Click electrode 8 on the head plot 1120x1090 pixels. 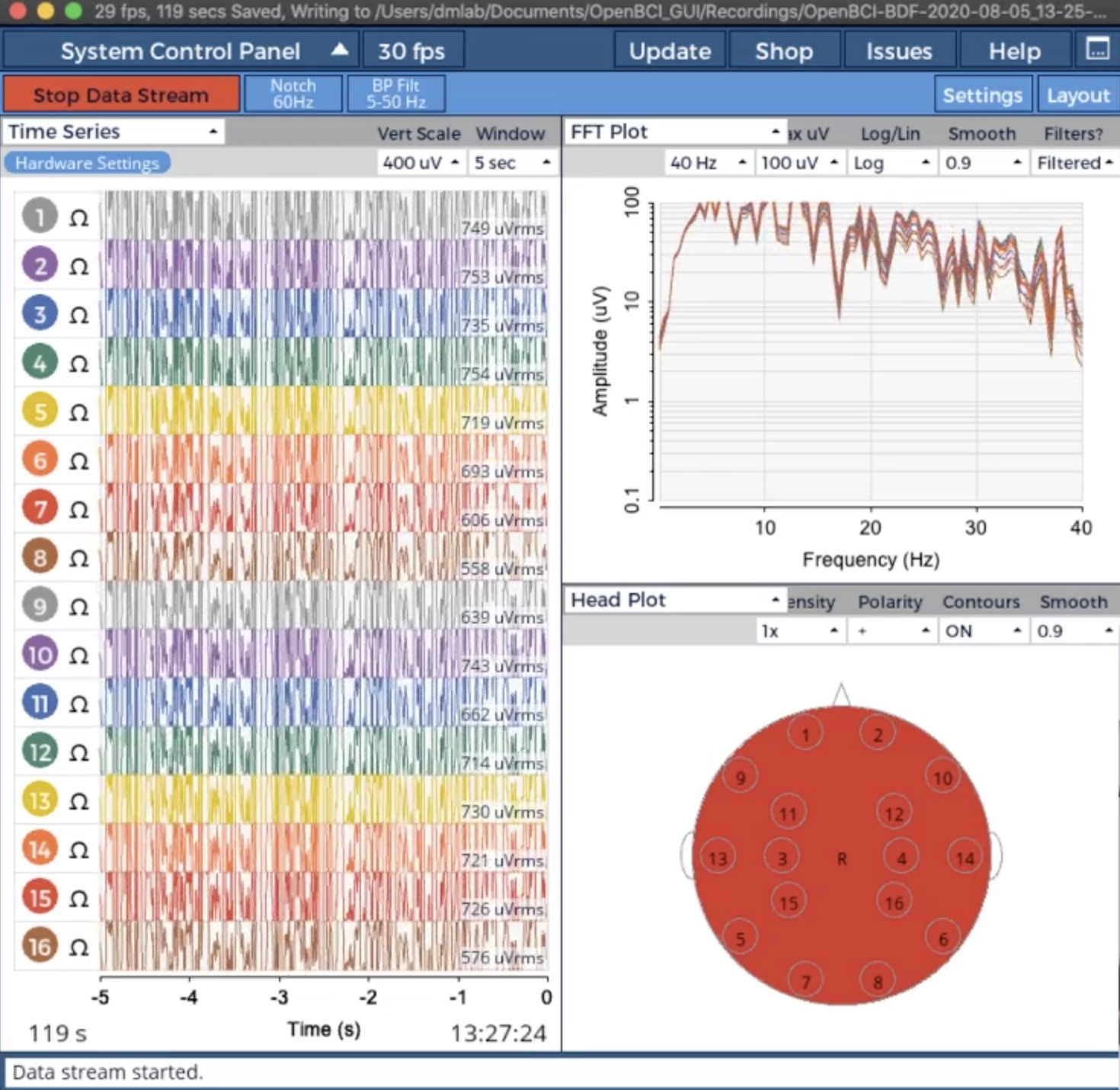(877, 982)
